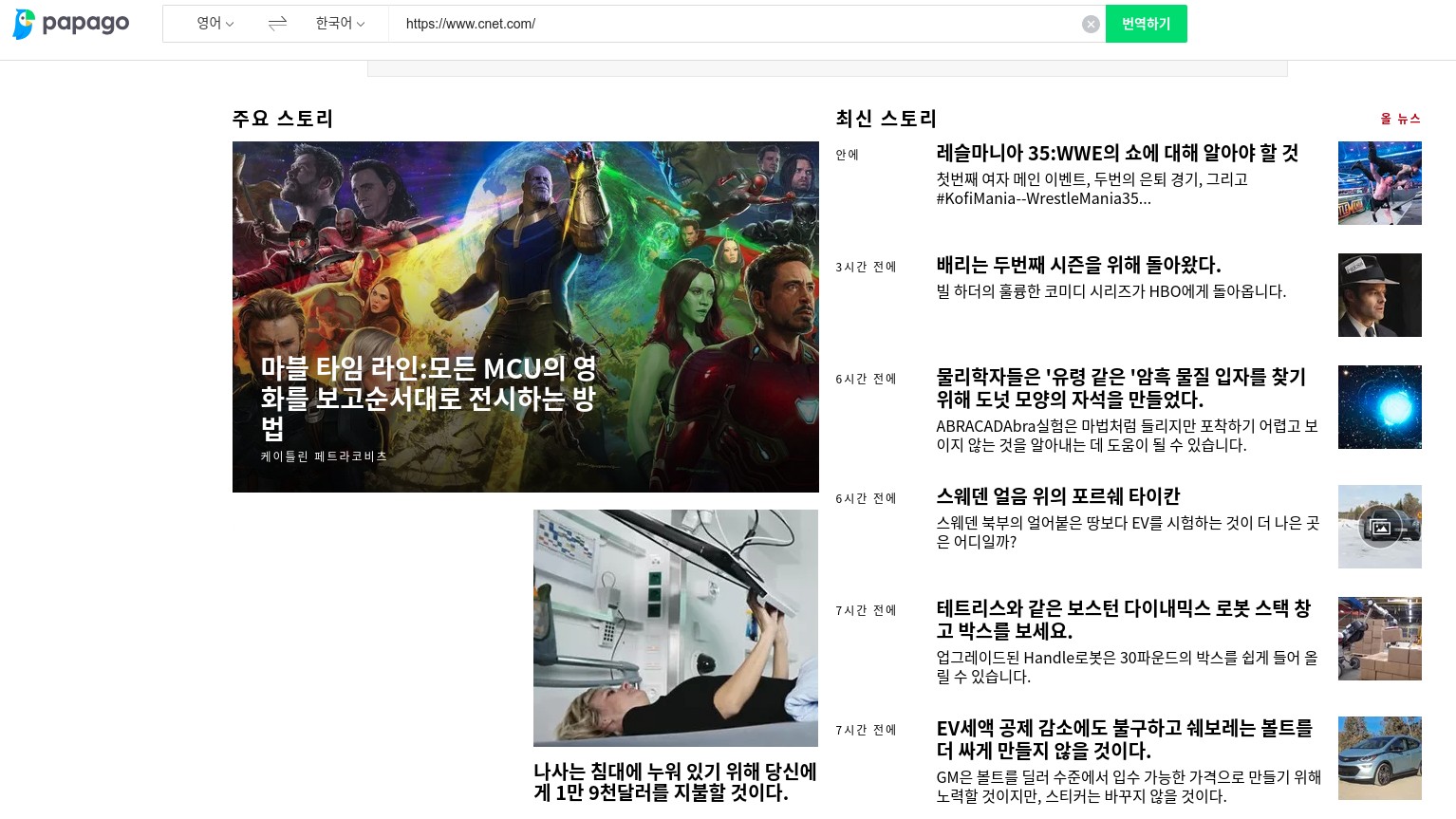Click the 첫번째 여자 메인 이벤트 description
The width and height of the screenshot is (1456, 819).
(x=1092, y=189)
